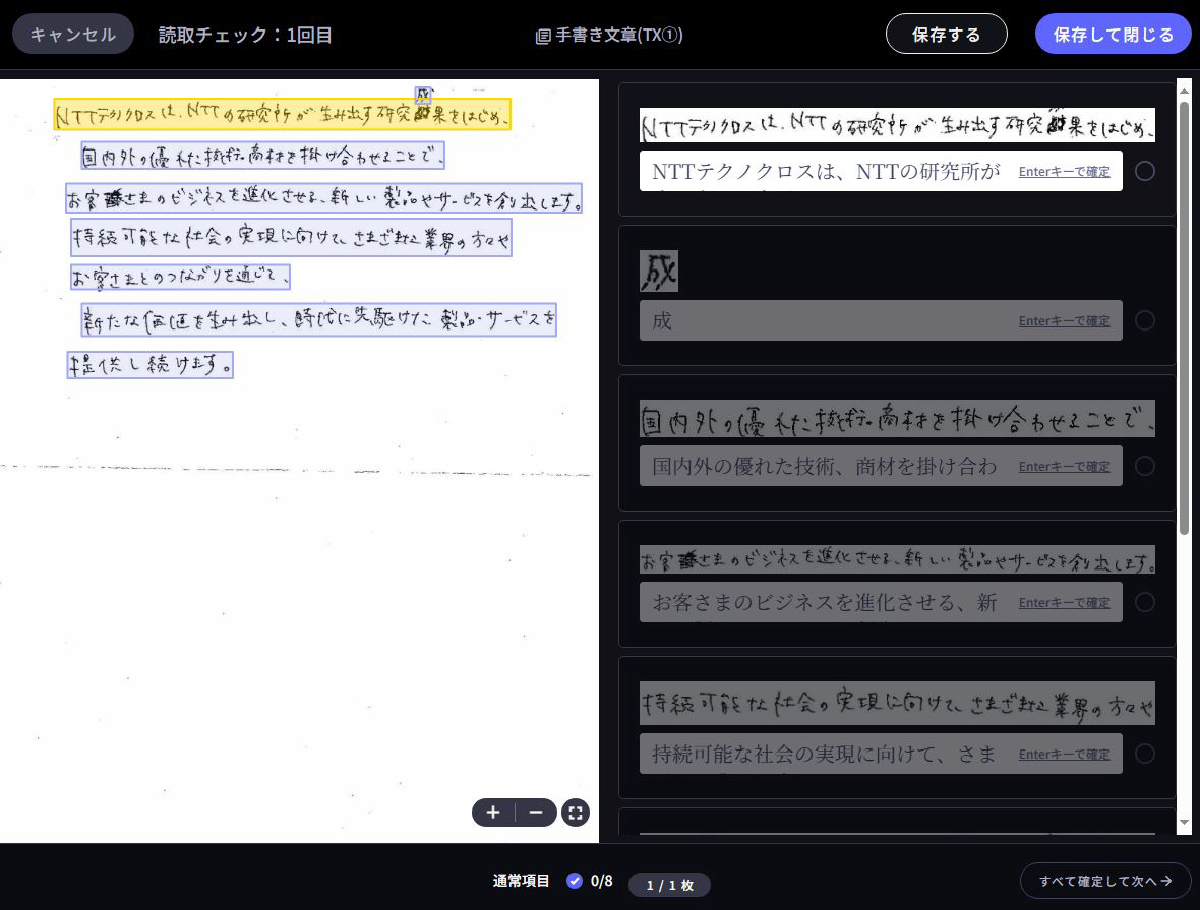Select handwritten line 新たな価値を生み出し in document

319,320
